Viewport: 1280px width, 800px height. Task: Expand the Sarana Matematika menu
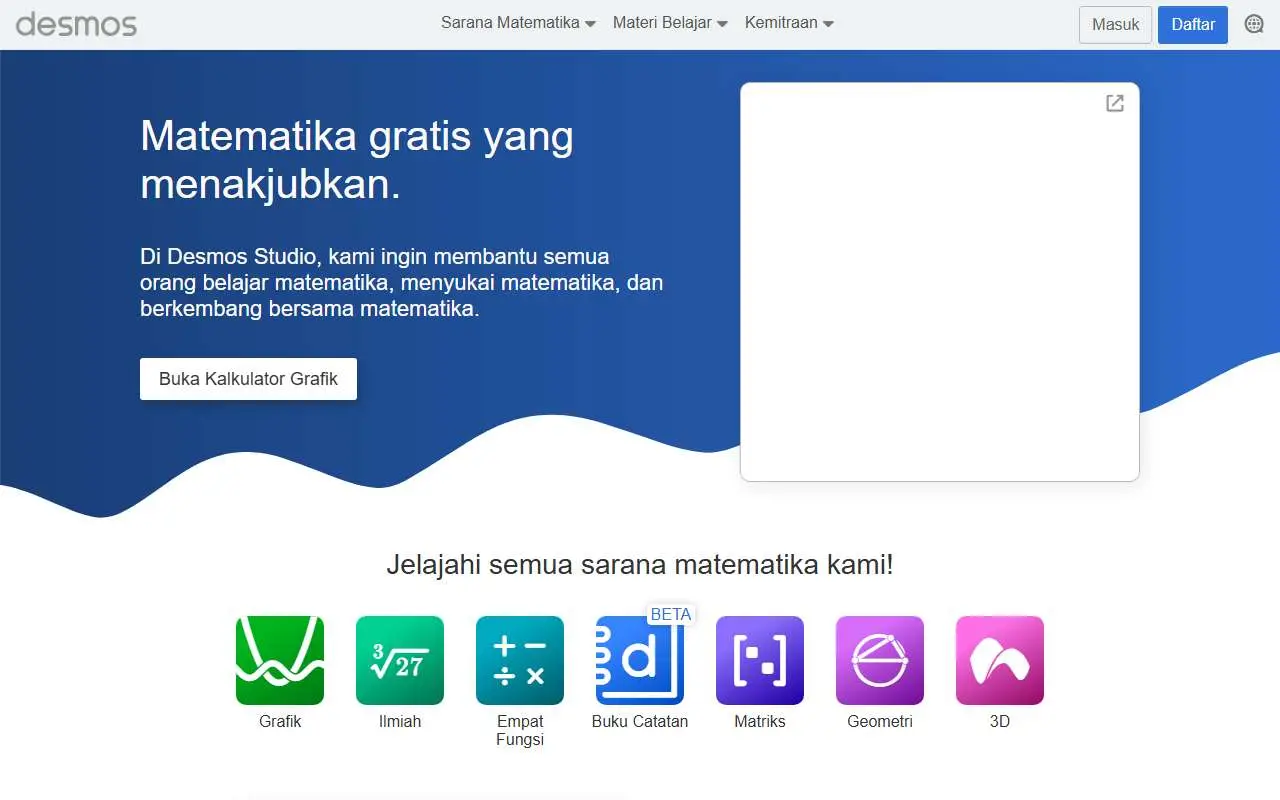(518, 23)
